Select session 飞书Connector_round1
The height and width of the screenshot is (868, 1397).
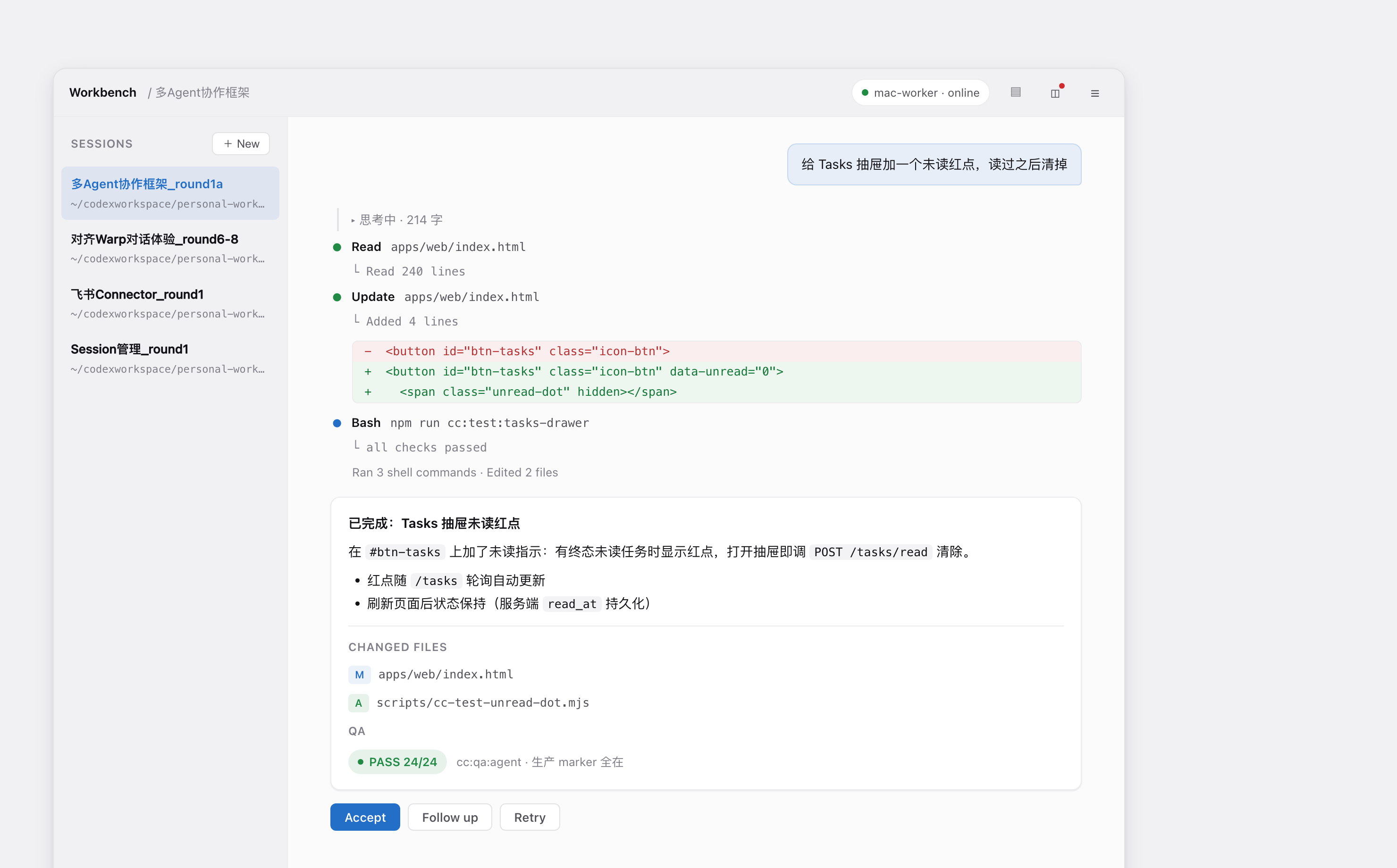coord(170,303)
